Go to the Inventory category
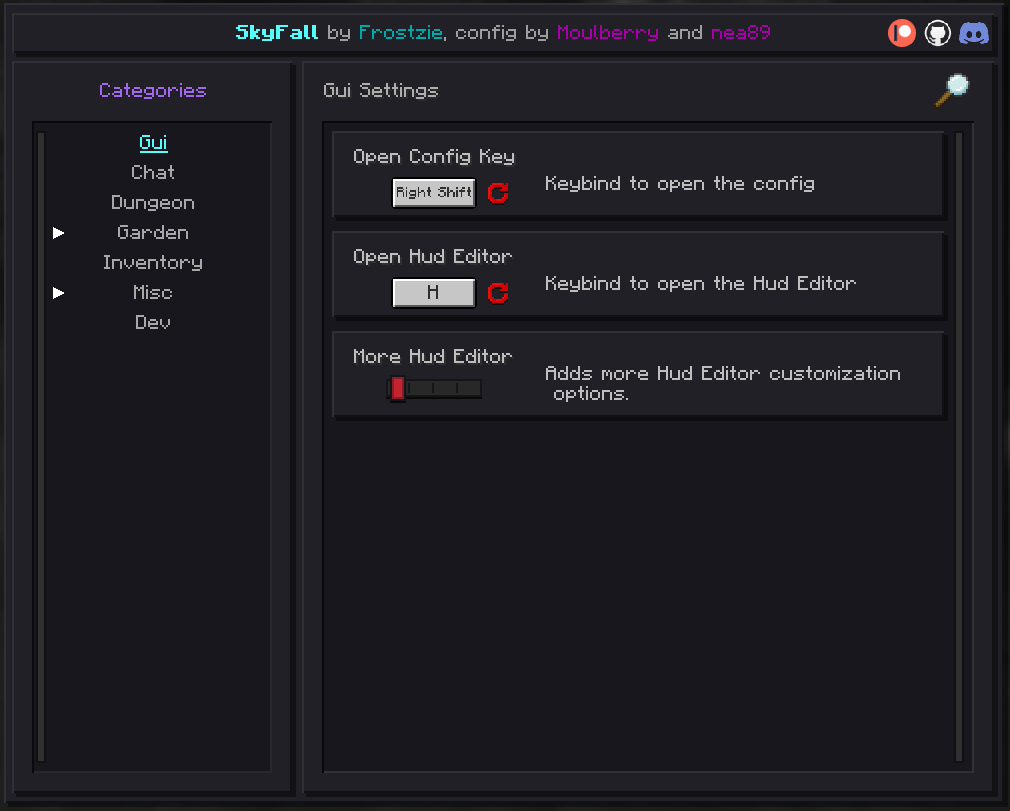1010x811 pixels. pos(153,263)
